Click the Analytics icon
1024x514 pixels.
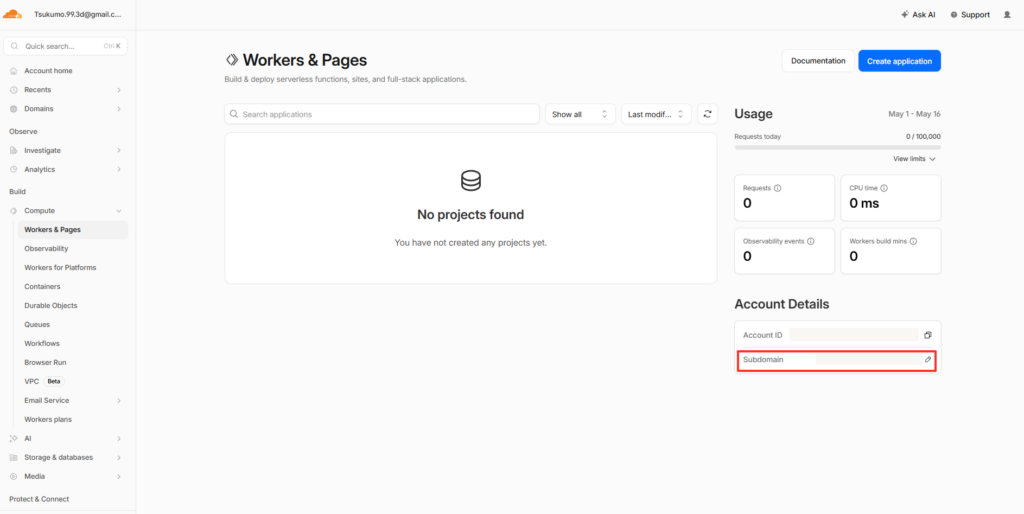pos(14,169)
